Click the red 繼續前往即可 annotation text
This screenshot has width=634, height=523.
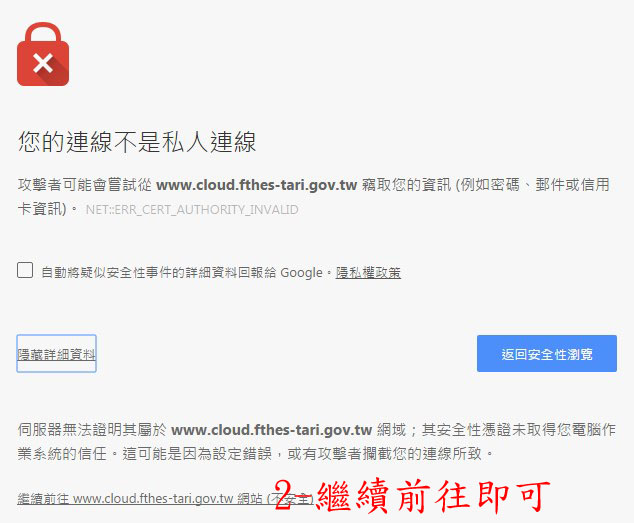click(433, 496)
